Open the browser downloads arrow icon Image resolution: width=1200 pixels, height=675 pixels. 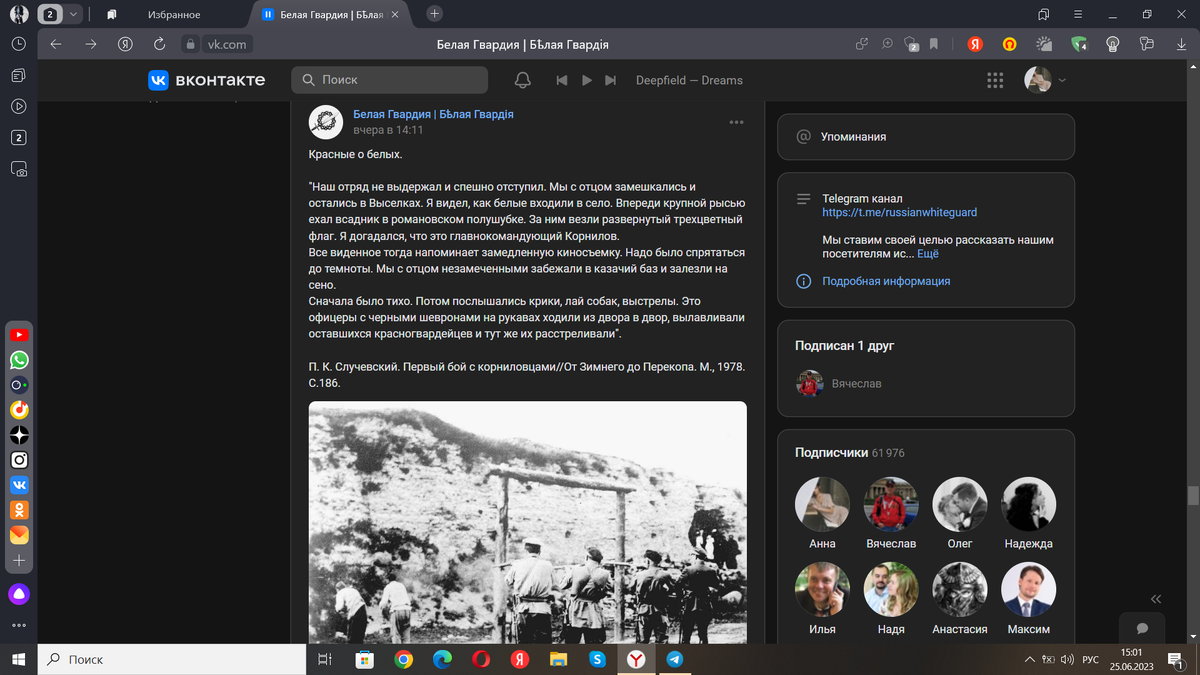pyautogui.click(x=1180, y=44)
